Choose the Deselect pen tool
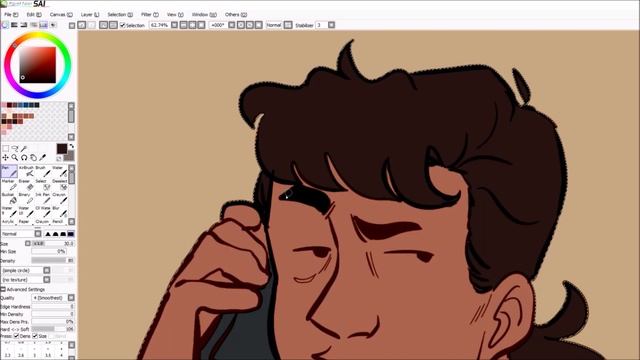 pyautogui.click(x=60, y=185)
